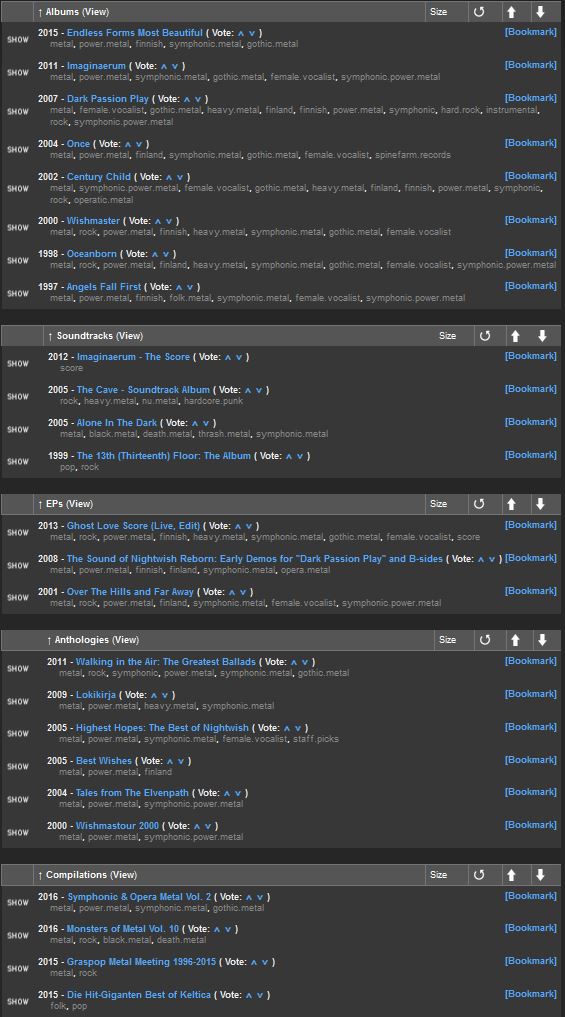Image resolution: width=565 pixels, height=1017 pixels.
Task: Collapse the Soundtracks section arrow
Action: point(50,335)
